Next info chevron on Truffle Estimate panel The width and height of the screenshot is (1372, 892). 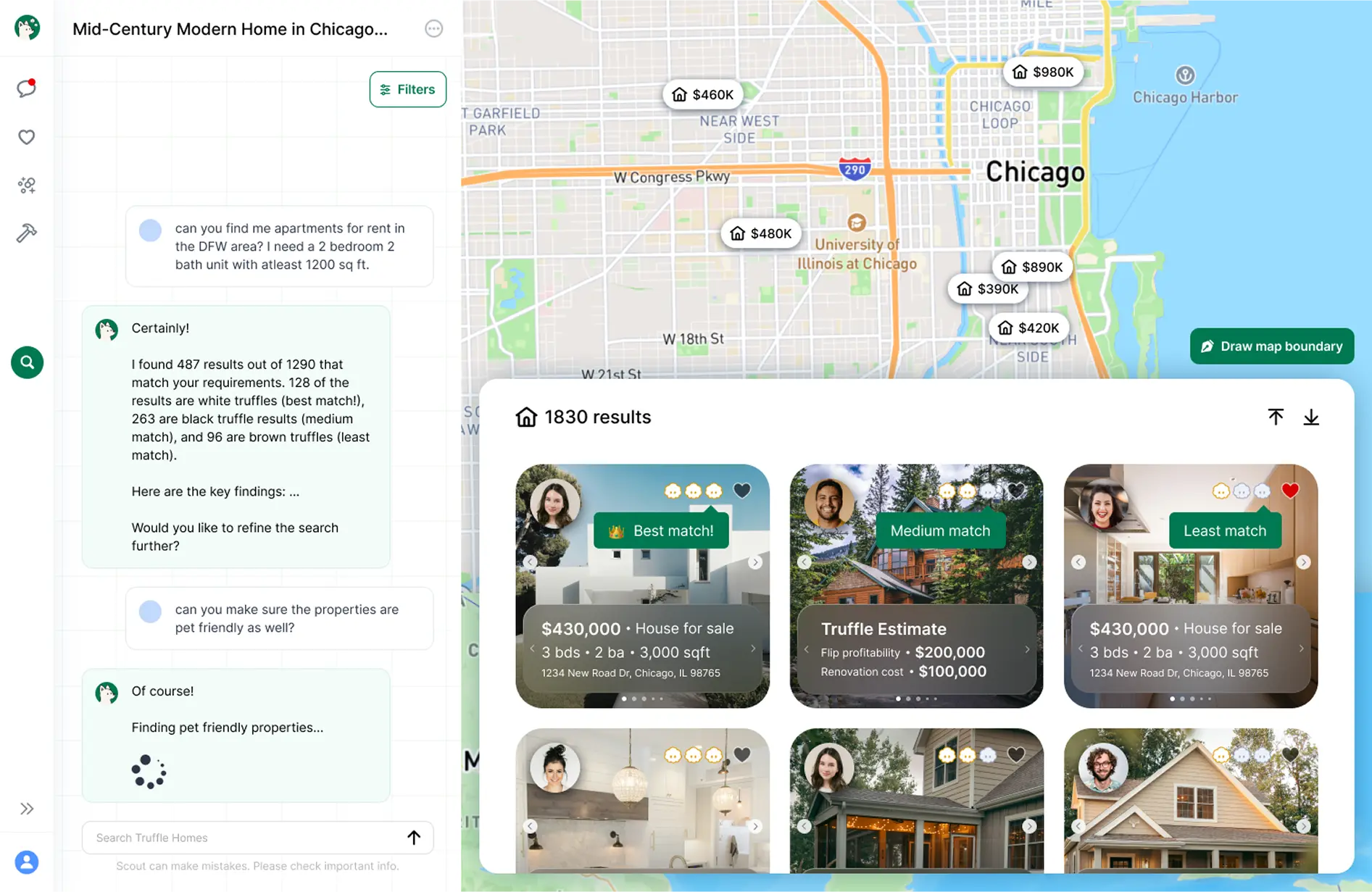click(1027, 649)
